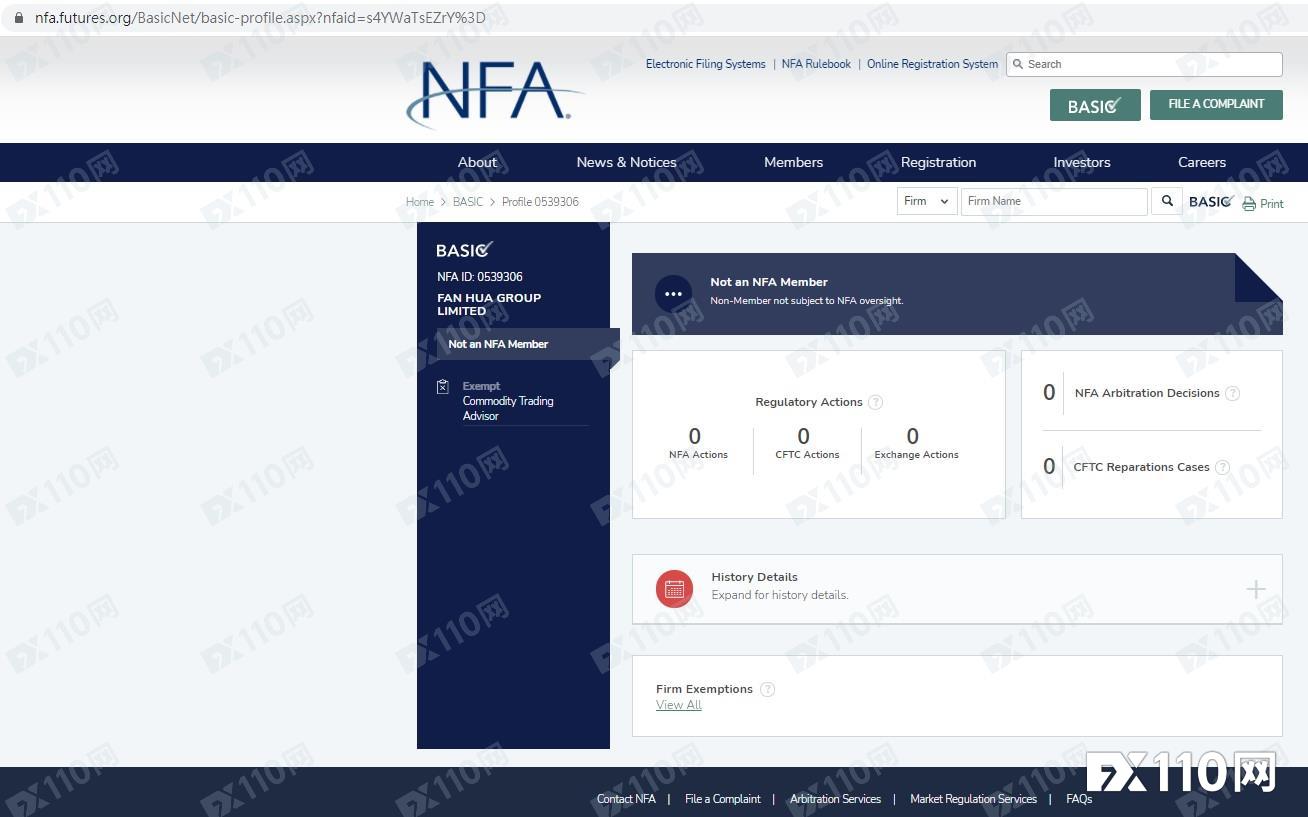The image size is (1308, 817).
Task: Click the clipboard icon beside Exempt
Action: coord(443,387)
